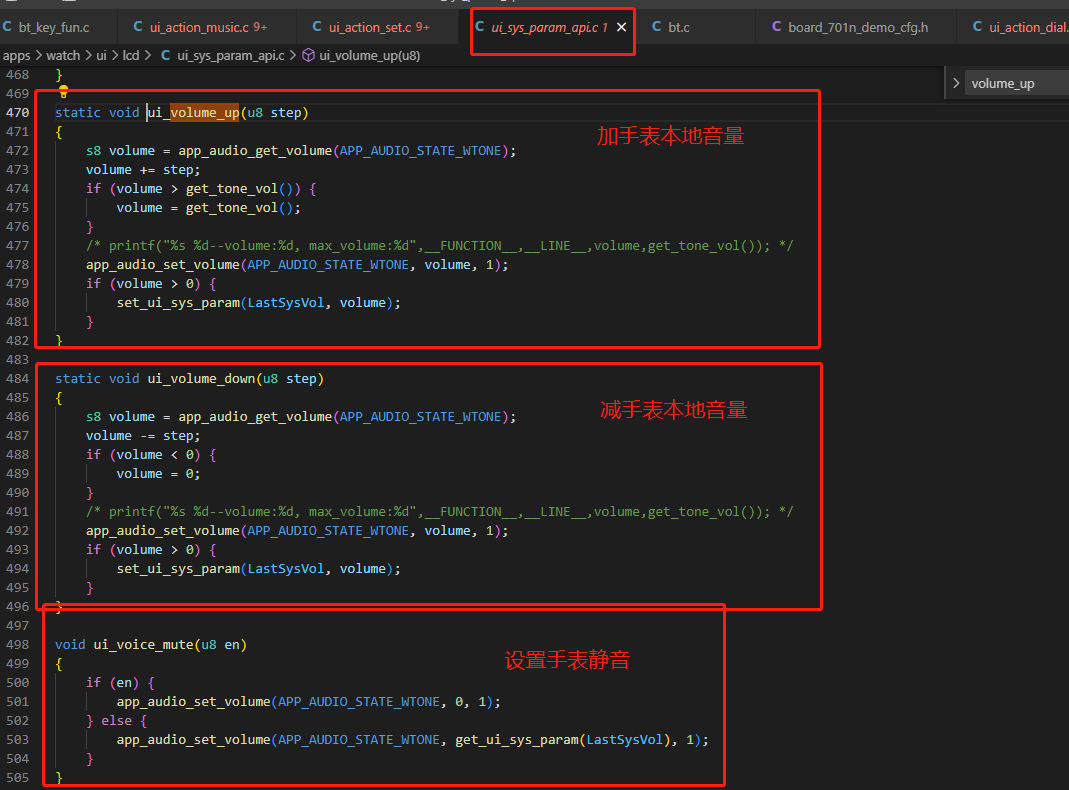Select line number 505 in the gutter
1069x790 pixels.
tap(18, 778)
